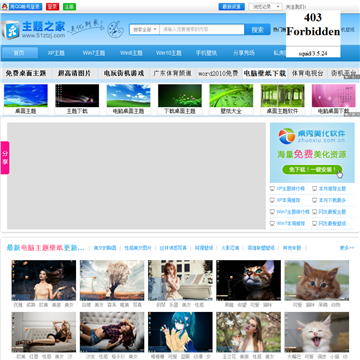The width and height of the screenshot is (360, 360).
Task: Click the pink 分享 share side tab
Action: 5,158
